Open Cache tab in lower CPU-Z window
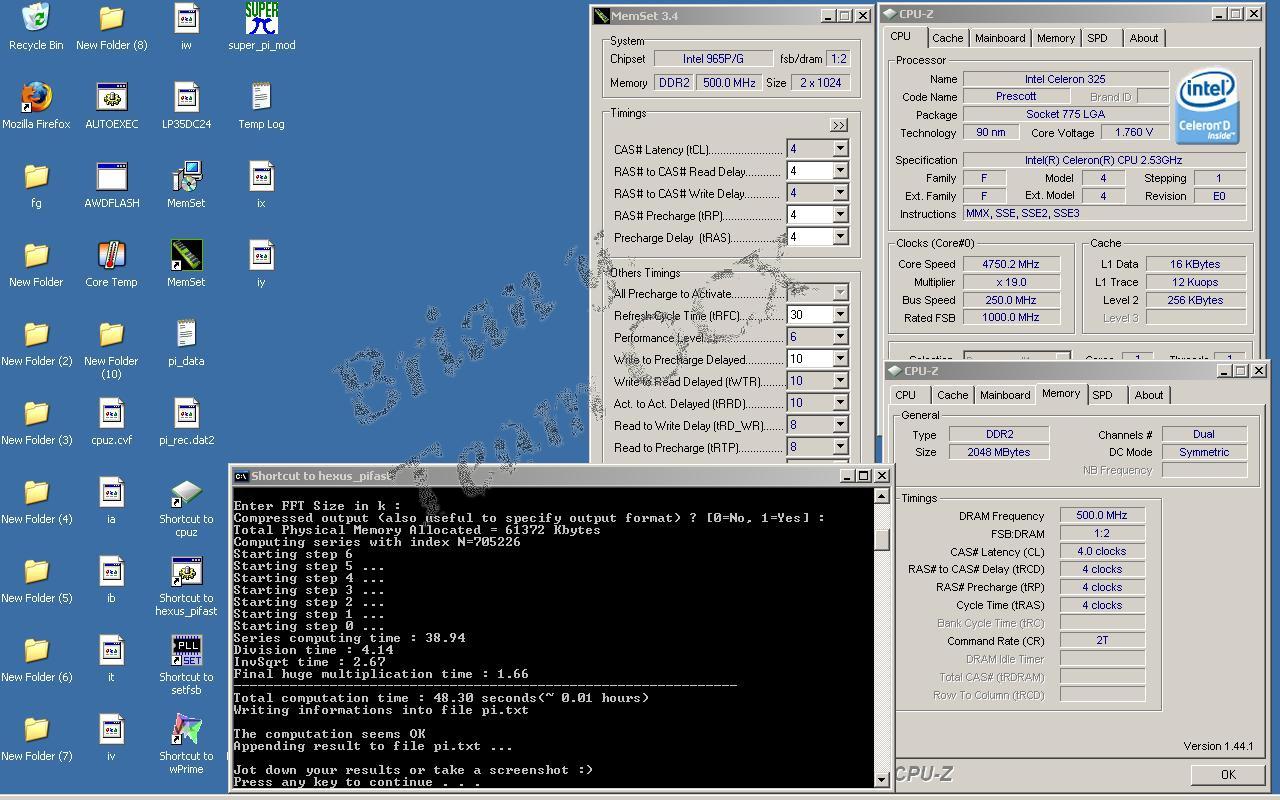Image resolution: width=1280 pixels, height=800 pixels. point(952,395)
